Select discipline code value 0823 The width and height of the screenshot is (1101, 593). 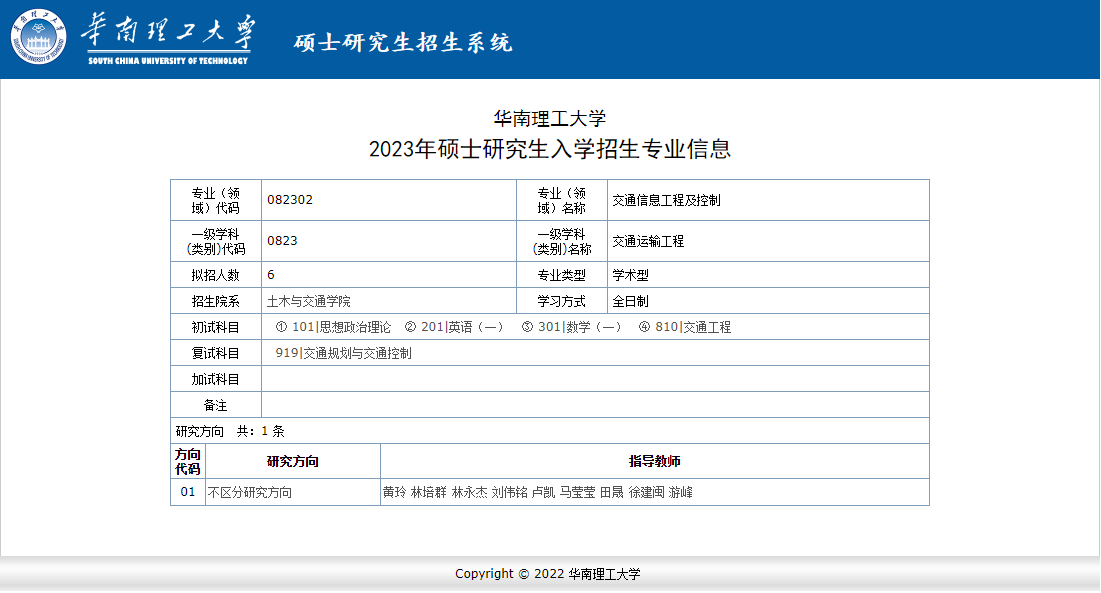(x=282, y=241)
